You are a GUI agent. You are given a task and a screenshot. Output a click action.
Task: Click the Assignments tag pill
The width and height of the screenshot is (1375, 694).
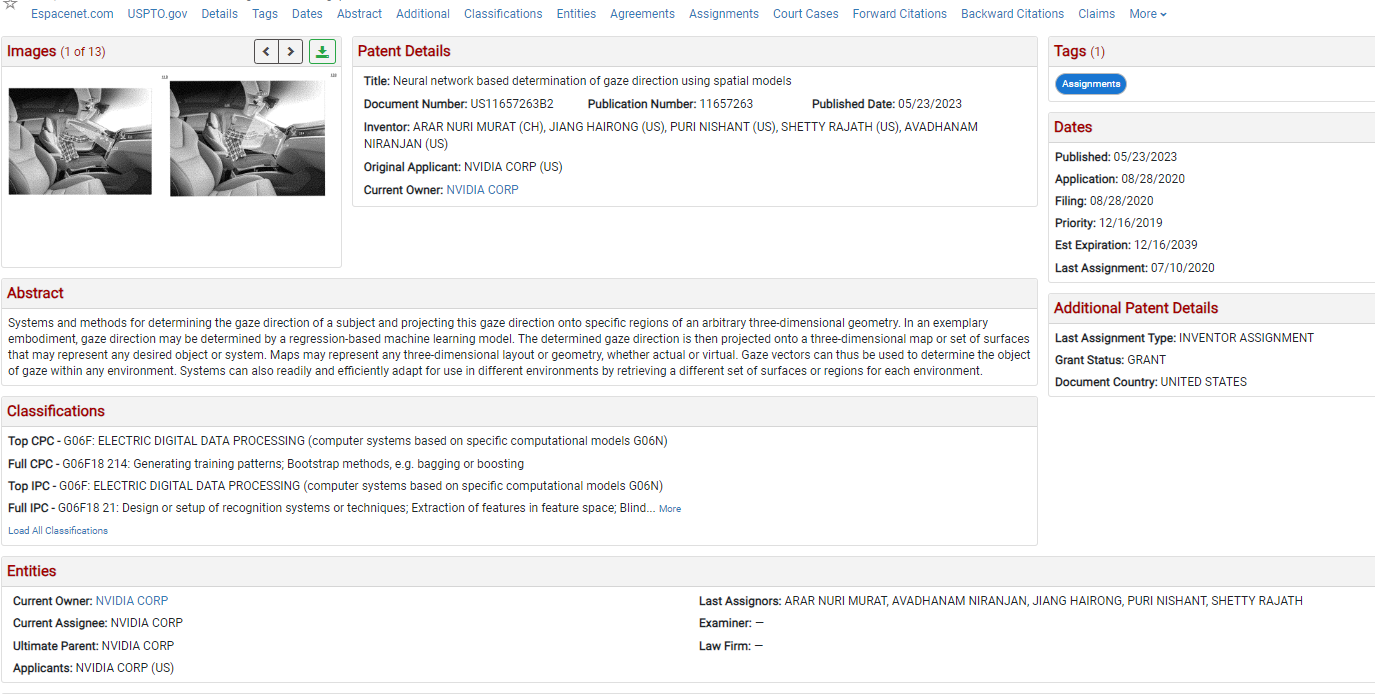point(1091,84)
